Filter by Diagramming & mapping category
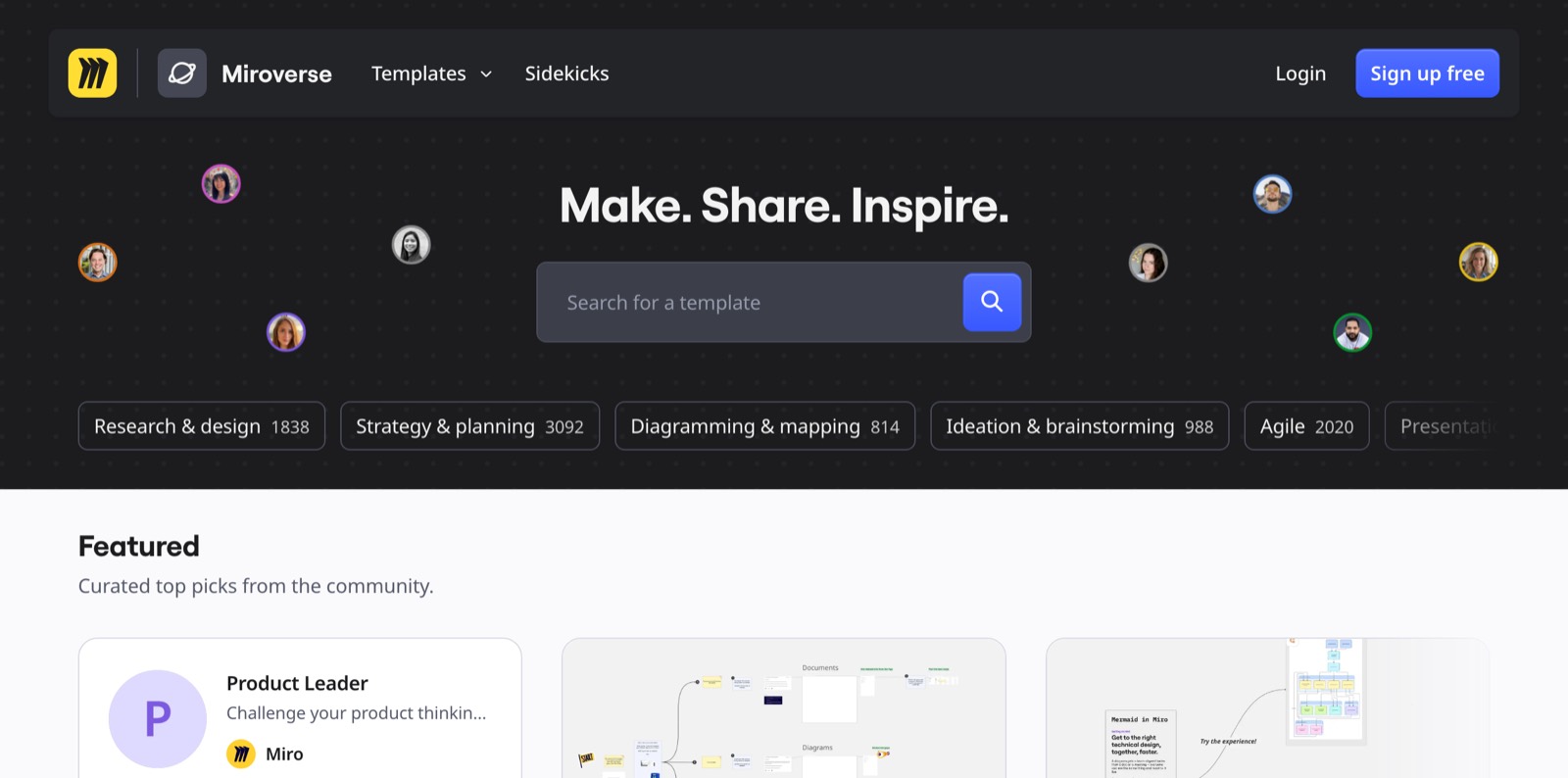This screenshot has height=778, width=1568. 764,426
